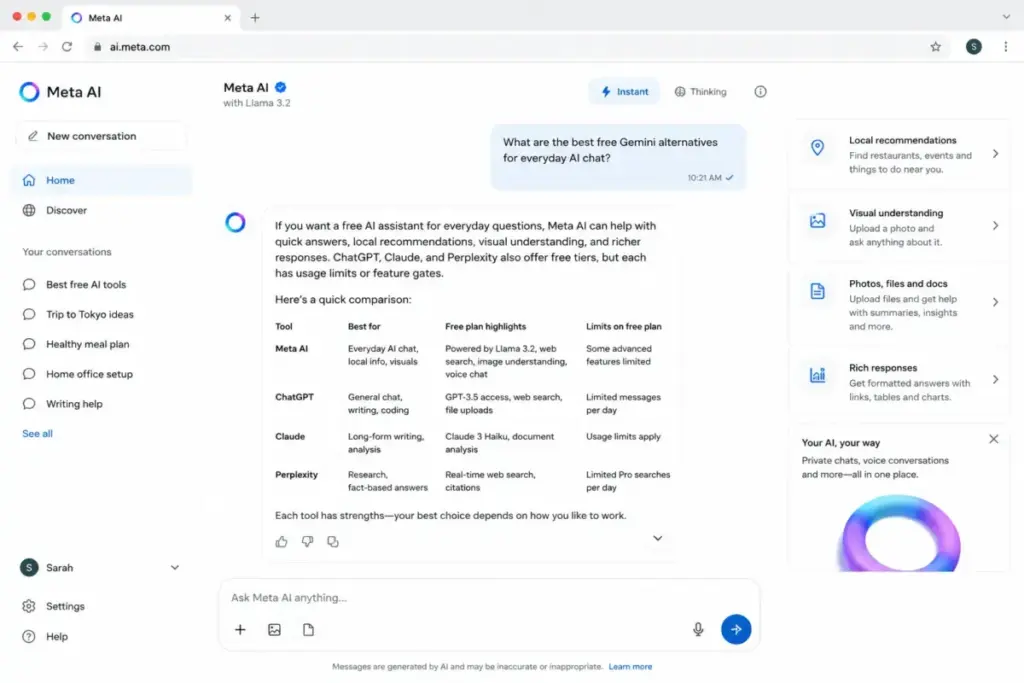Open the info icon beside Thinking
The width and height of the screenshot is (1024, 683).
(760, 91)
